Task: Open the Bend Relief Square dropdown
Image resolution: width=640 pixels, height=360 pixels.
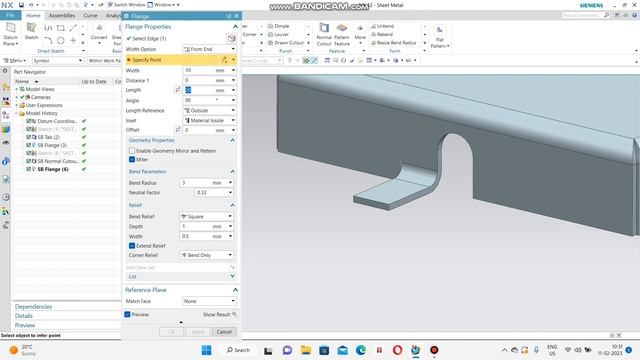Action: click(207, 216)
